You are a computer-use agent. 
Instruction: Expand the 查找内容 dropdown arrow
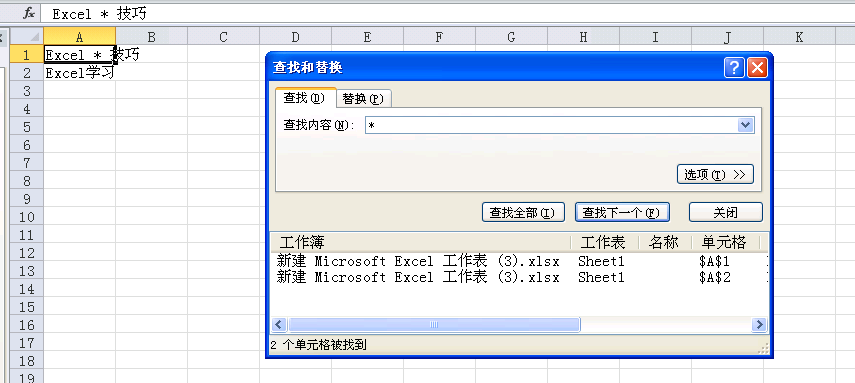745,125
